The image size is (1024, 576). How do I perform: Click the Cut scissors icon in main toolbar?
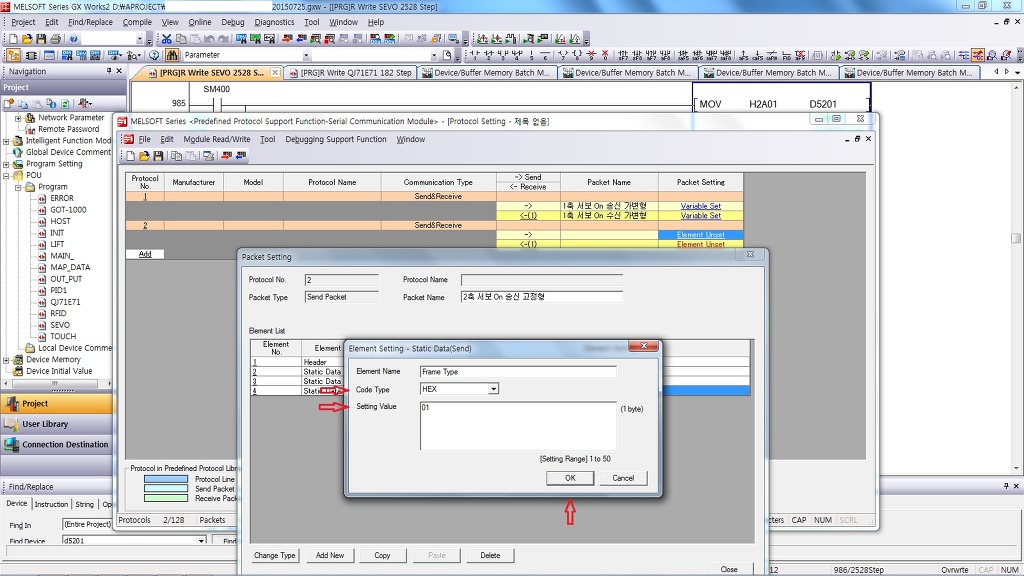[x=168, y=39]
